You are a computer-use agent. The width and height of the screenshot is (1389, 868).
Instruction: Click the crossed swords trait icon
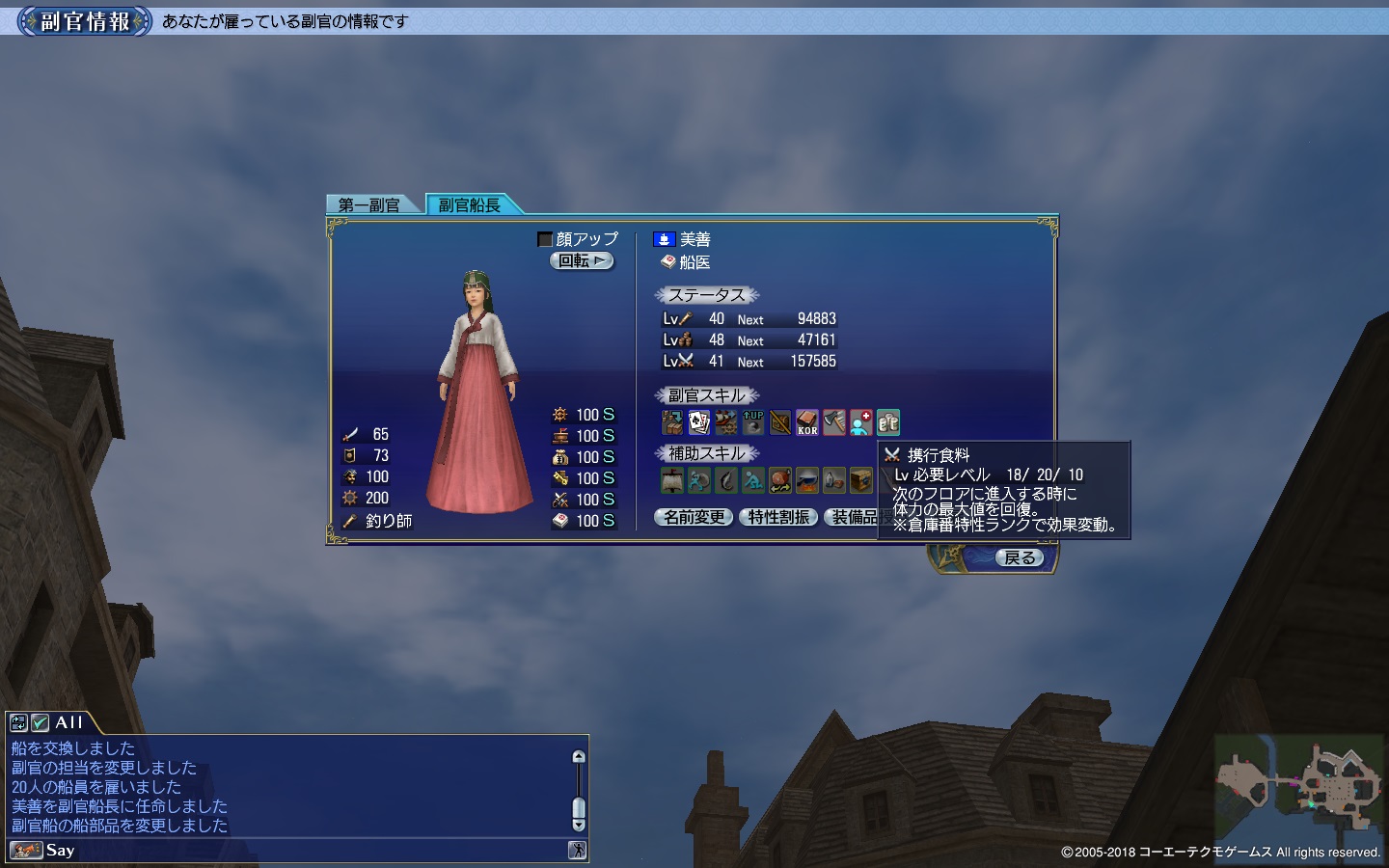[560, 500]
